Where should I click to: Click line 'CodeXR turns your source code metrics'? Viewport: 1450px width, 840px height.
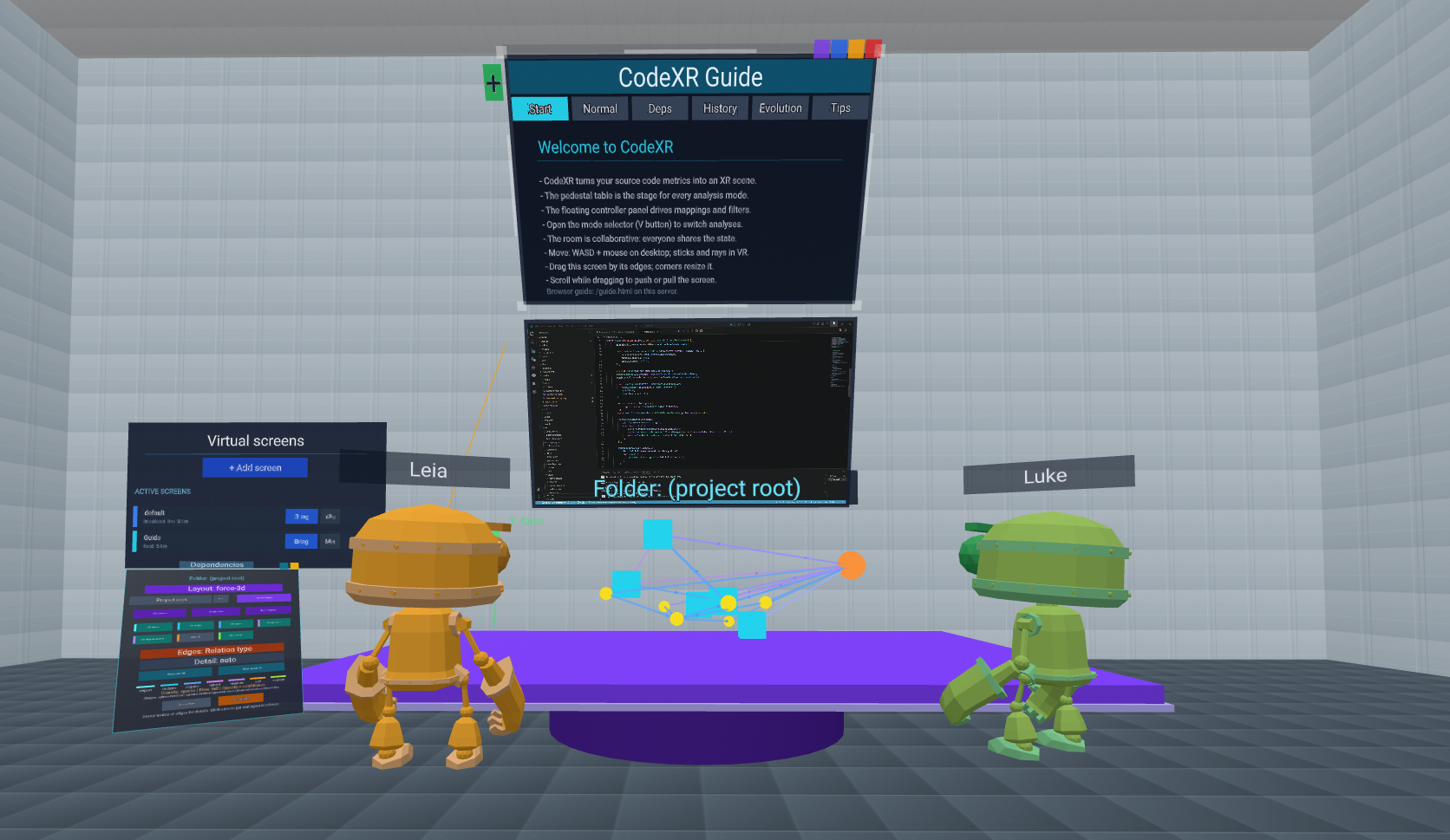[x=648, y=181]
